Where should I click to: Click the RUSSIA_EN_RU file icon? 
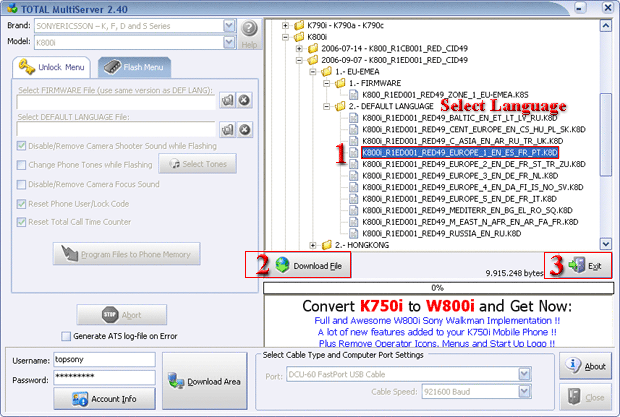[353, 234]
